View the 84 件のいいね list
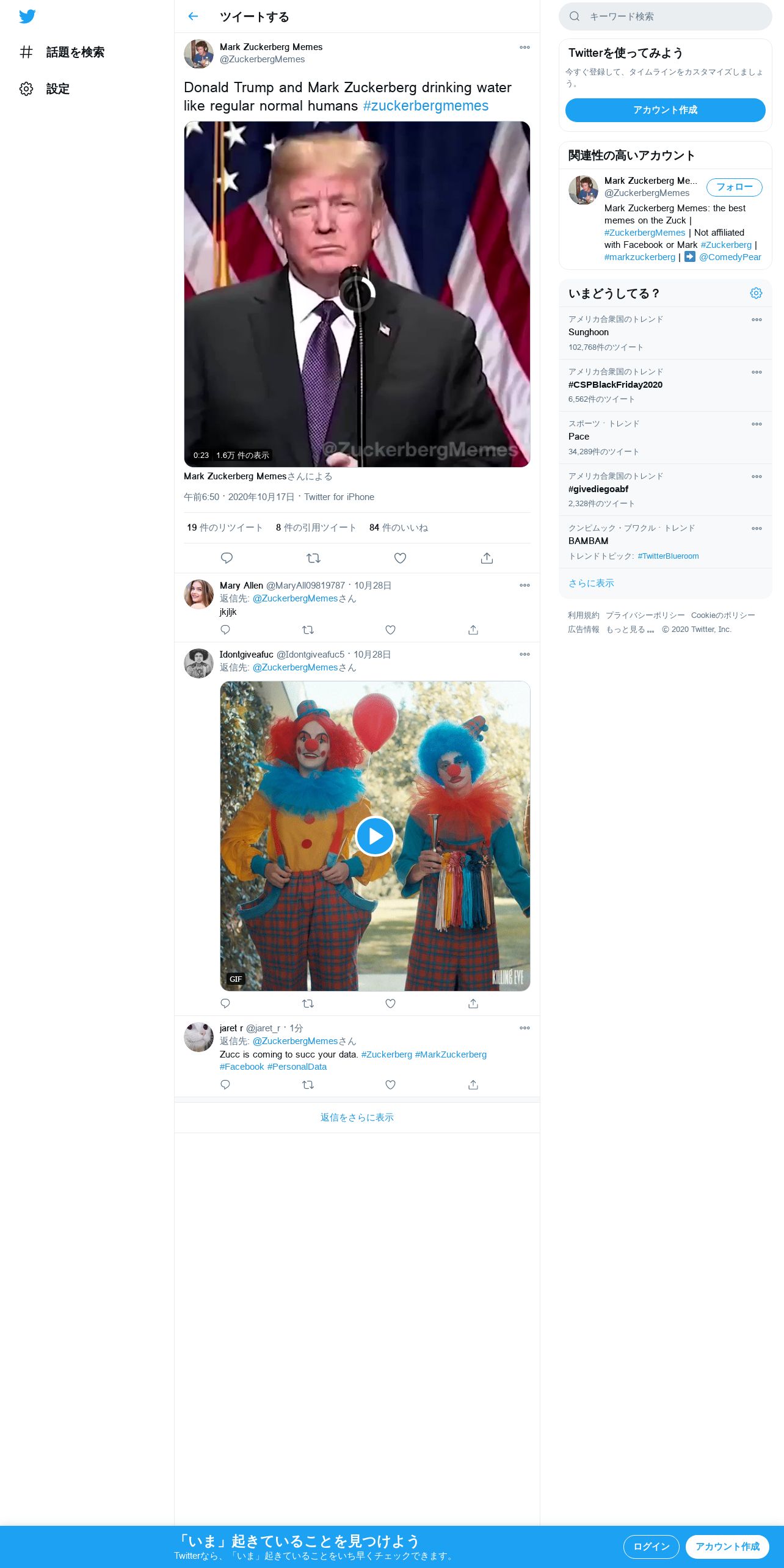The width and height of the screenshot is (784, 1568). 399,528
